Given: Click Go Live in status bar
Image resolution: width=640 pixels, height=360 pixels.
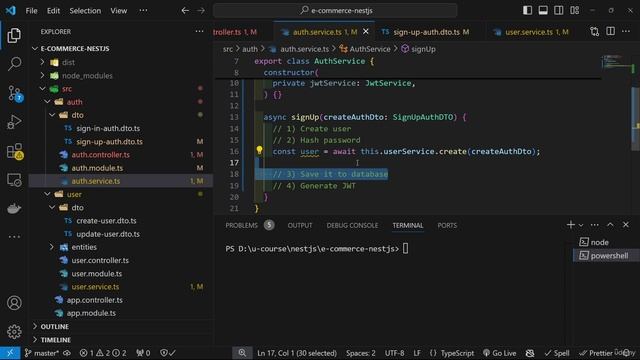Looking at the screenshot, I should 499,353.
